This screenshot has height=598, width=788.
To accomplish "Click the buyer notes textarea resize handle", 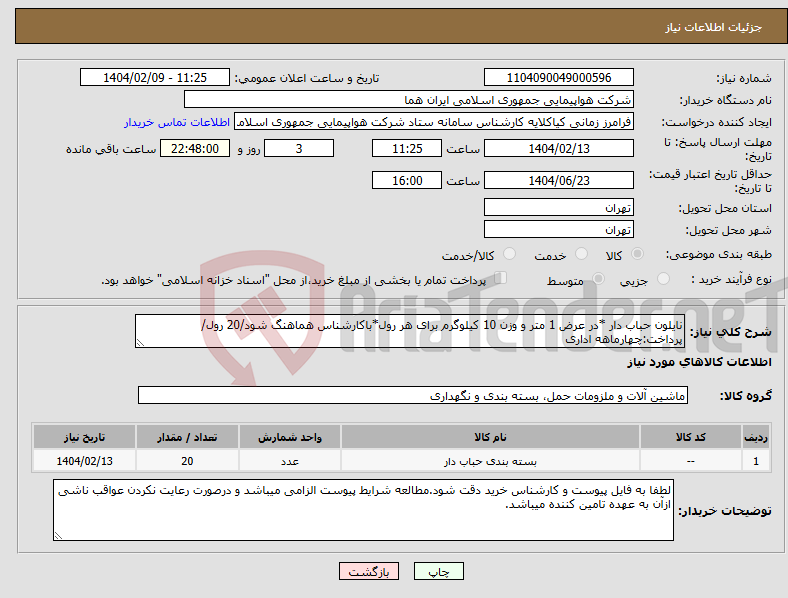I will pos(58,536).
